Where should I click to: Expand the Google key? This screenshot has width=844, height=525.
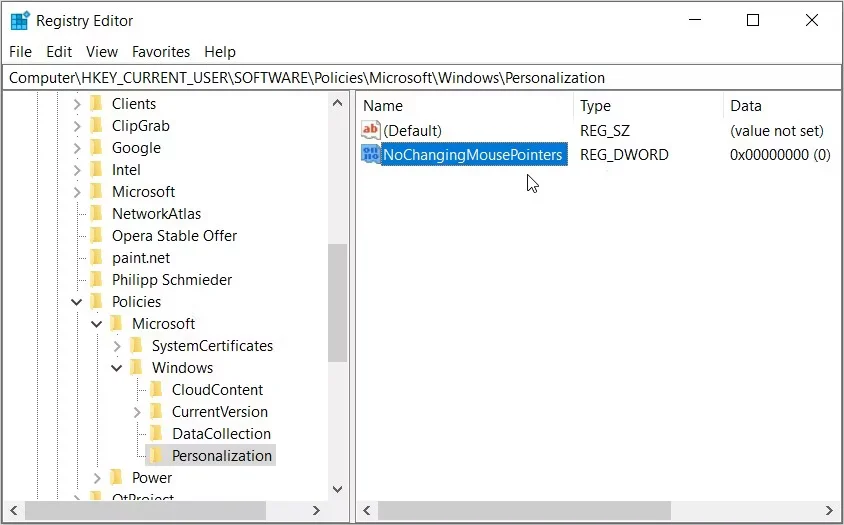(77, 148)
